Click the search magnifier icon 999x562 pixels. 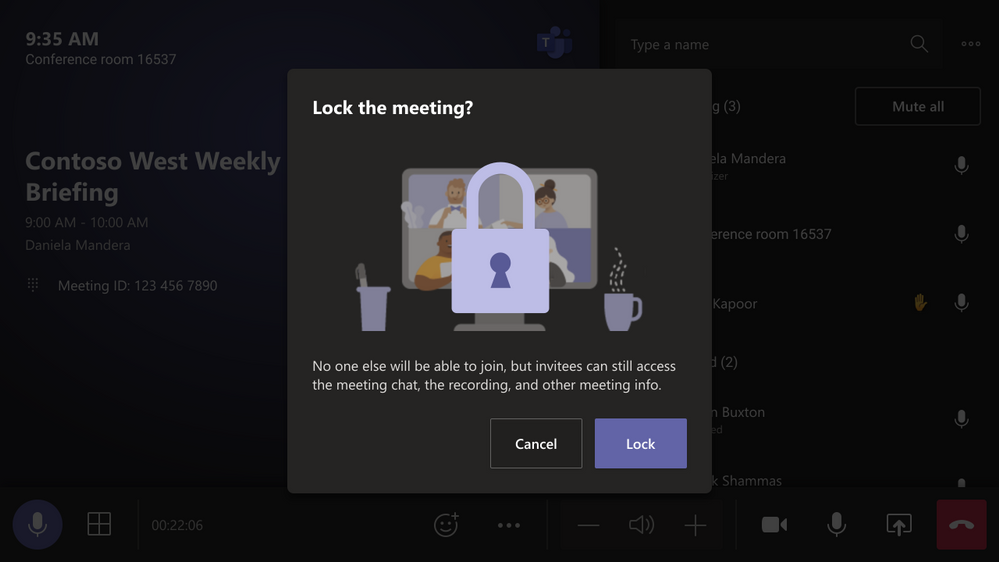[x=919, y=44]
